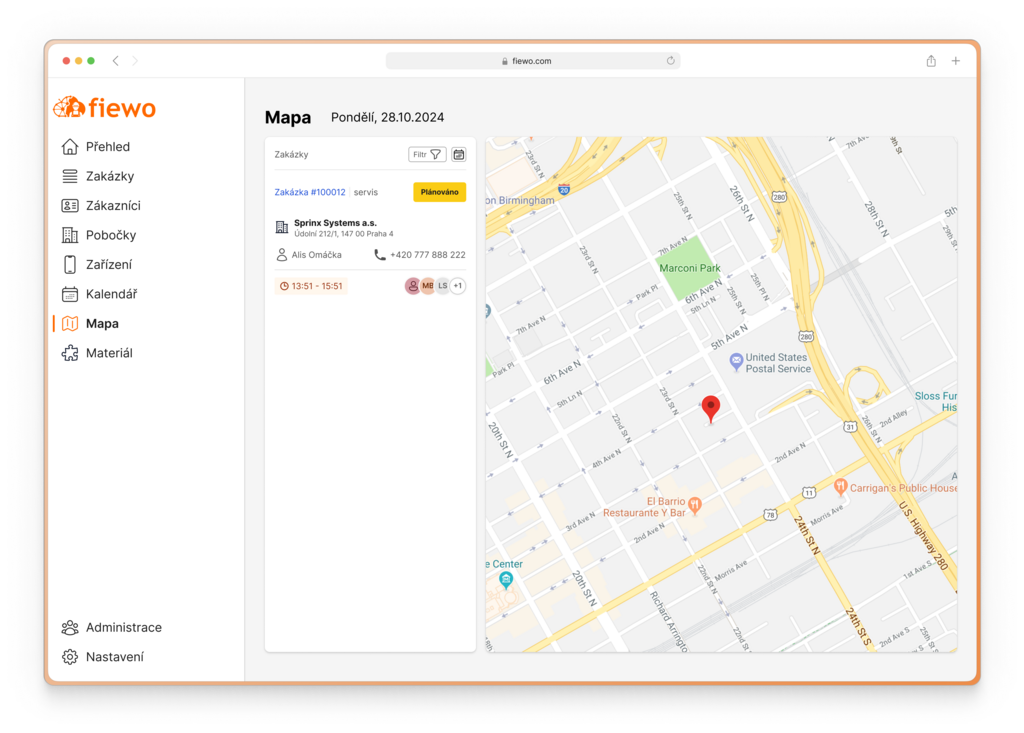Click the person icon by Alis Omáčka
Screen dimensions: 1024x733
[281, 255]
